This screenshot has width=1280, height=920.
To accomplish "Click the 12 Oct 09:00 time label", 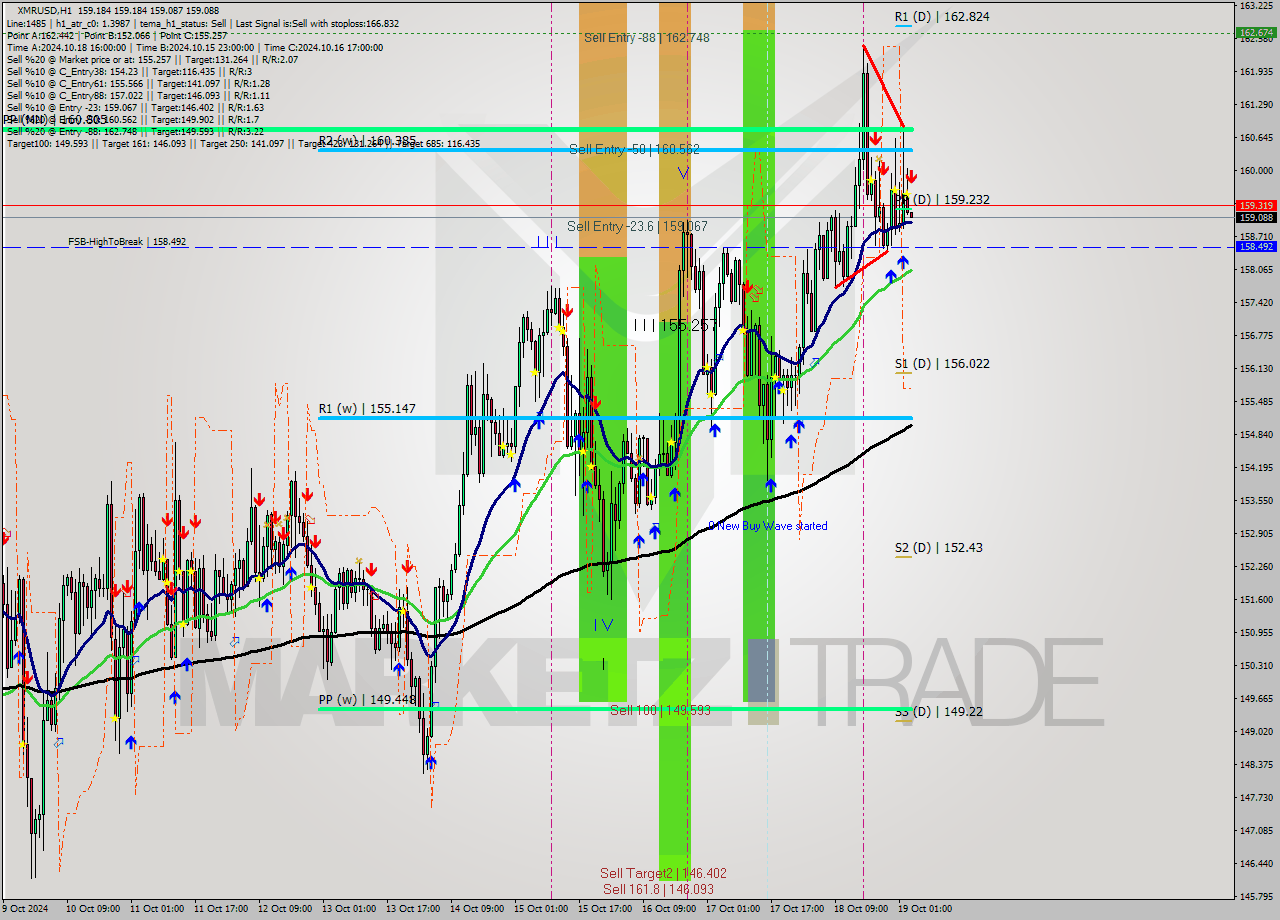I will pyautogui.click(x=283, y=909).
